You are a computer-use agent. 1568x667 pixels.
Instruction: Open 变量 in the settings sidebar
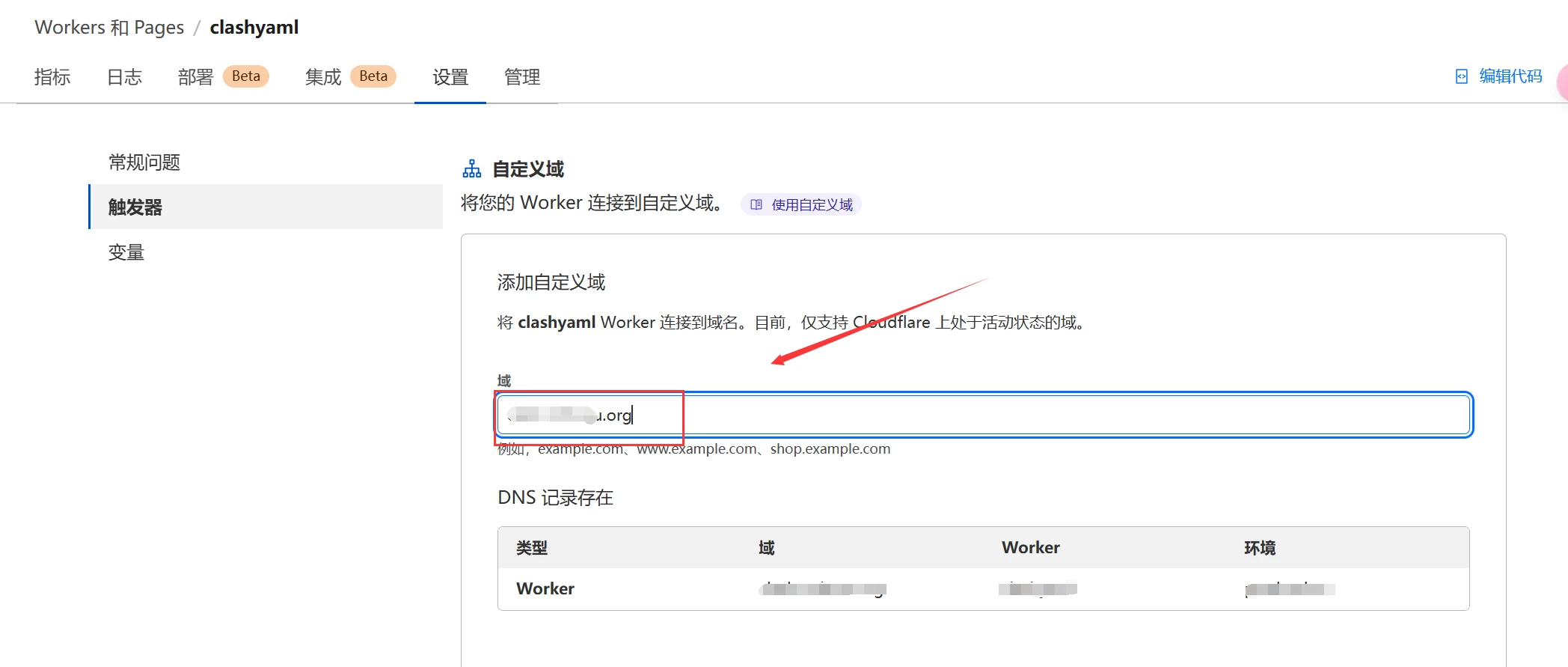point(126,252)
